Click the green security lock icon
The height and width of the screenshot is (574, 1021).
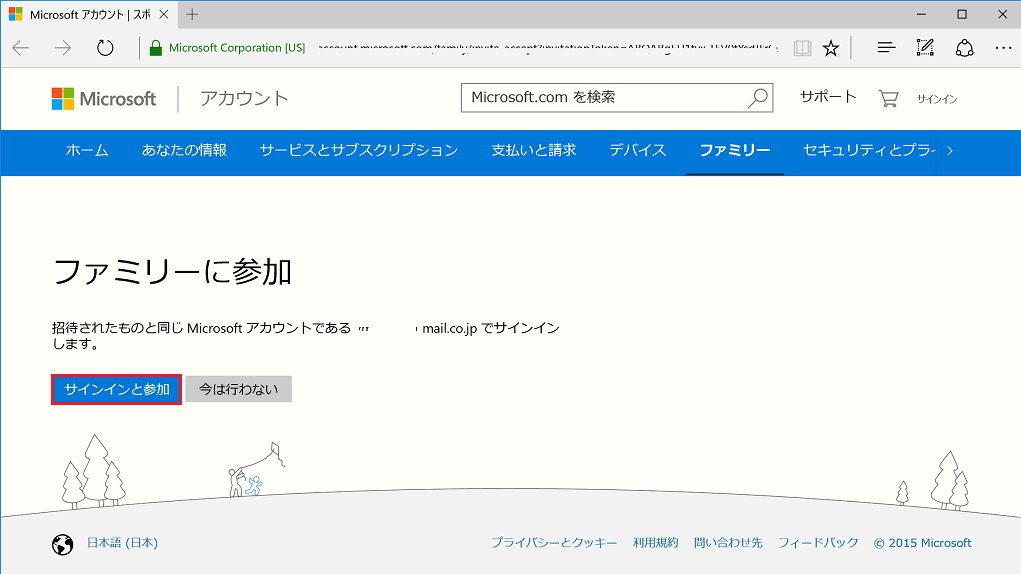[156, 48]
